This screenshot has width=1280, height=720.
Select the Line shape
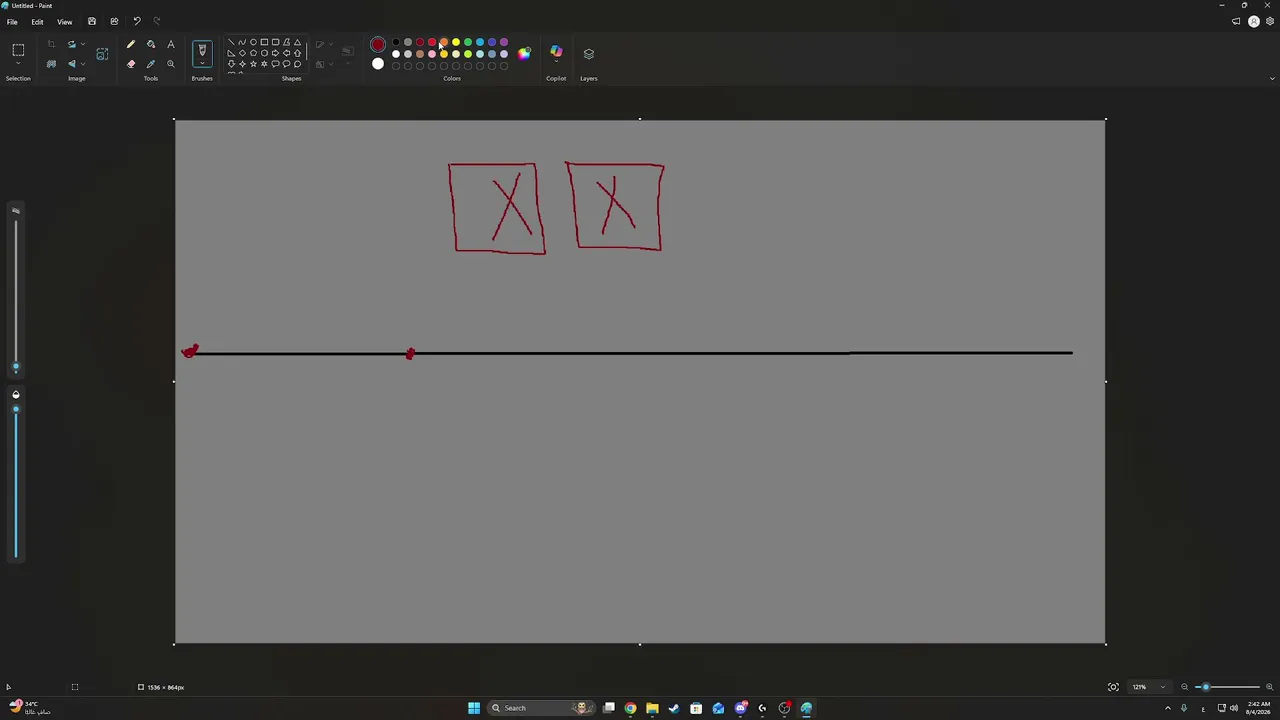point(231,42)
